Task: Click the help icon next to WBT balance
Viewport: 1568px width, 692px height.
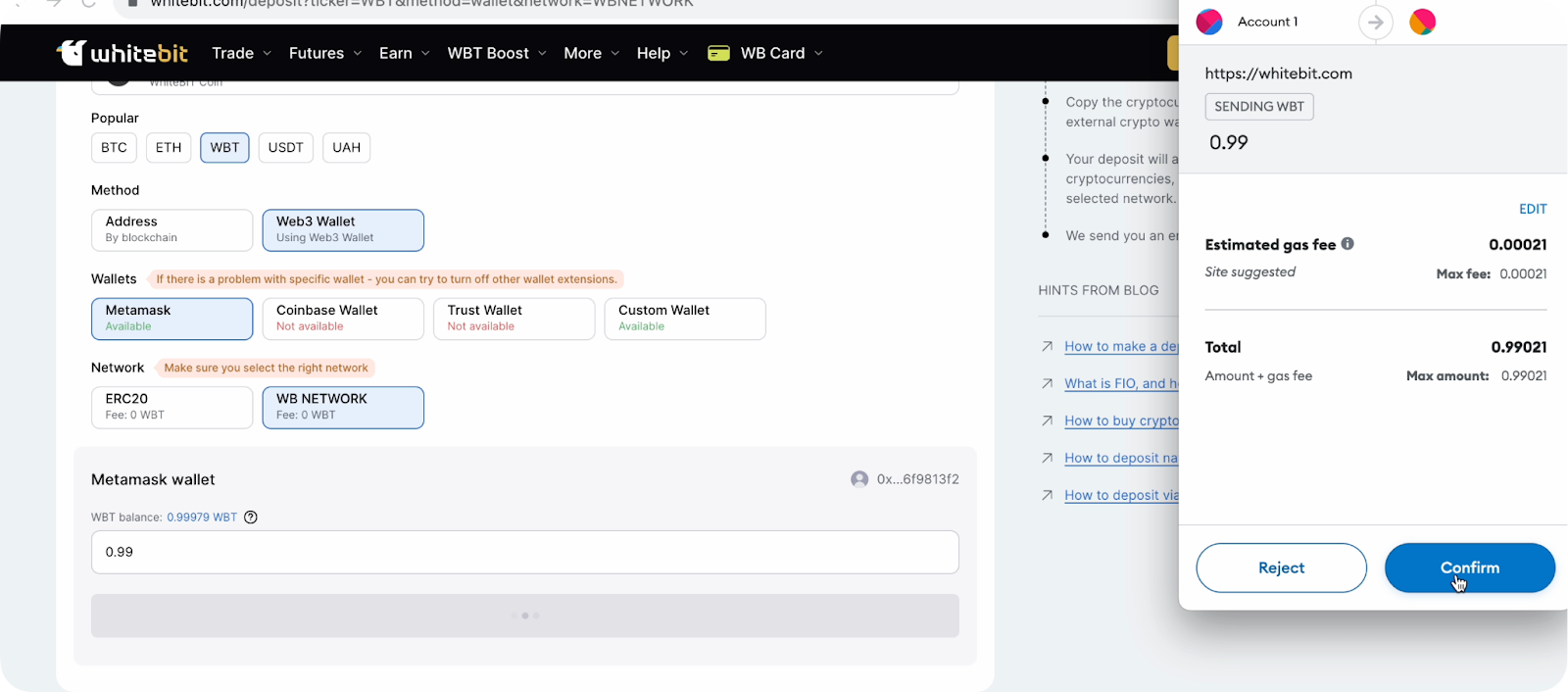Action: point(251,518)
